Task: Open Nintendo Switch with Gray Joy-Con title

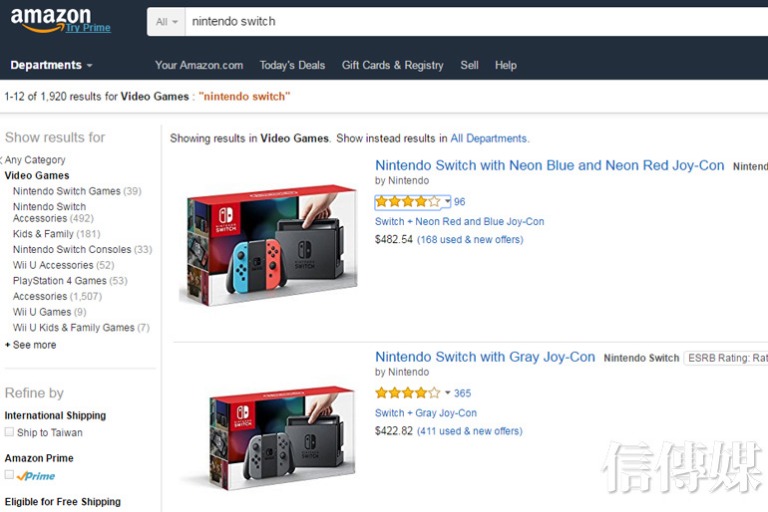Action: pos(485,357)
